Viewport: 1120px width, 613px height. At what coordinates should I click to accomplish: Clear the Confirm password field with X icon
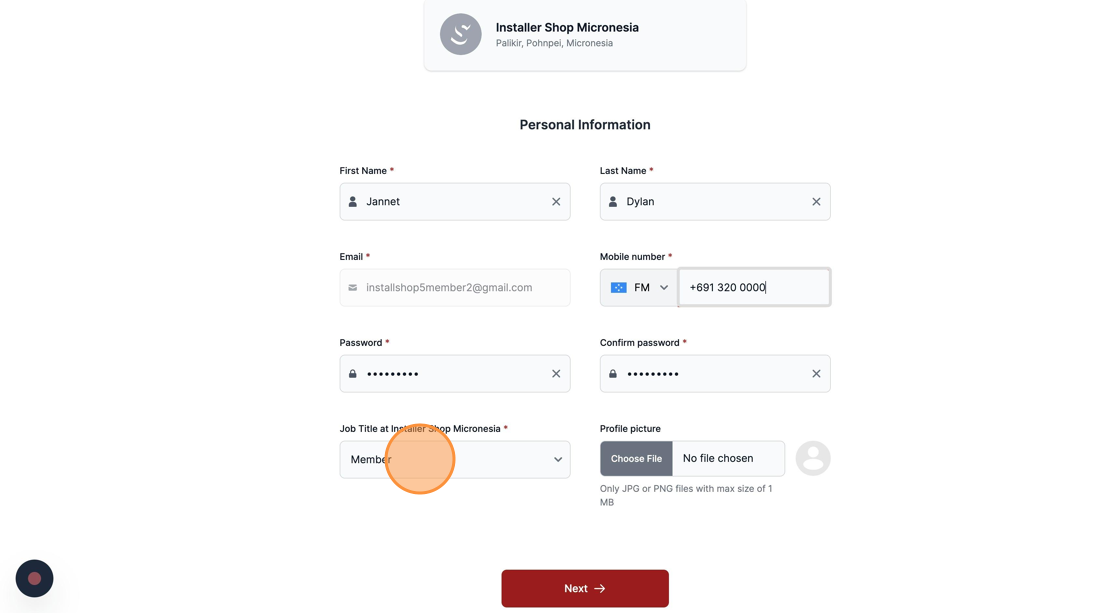pyautogui.click(x=816, y=374)
